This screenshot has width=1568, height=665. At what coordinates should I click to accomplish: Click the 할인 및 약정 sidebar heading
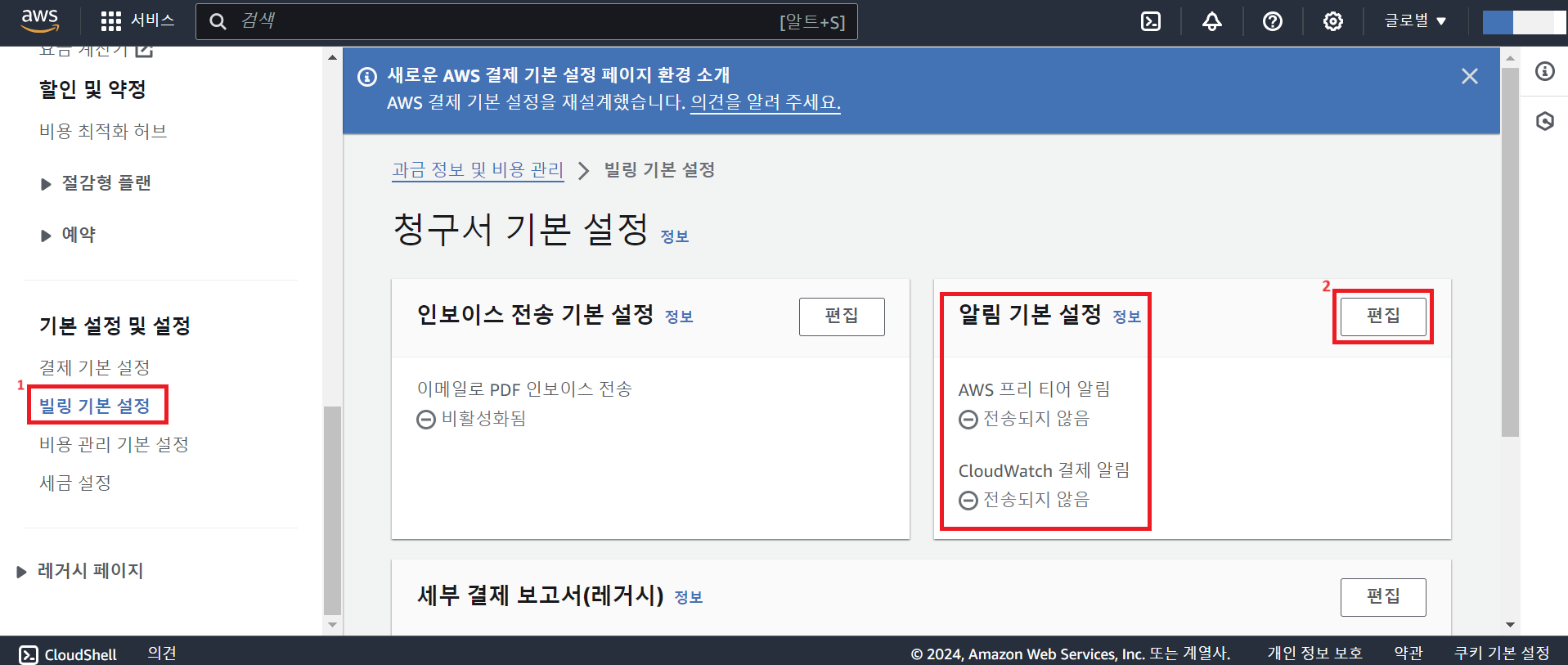tap(92, 89)
